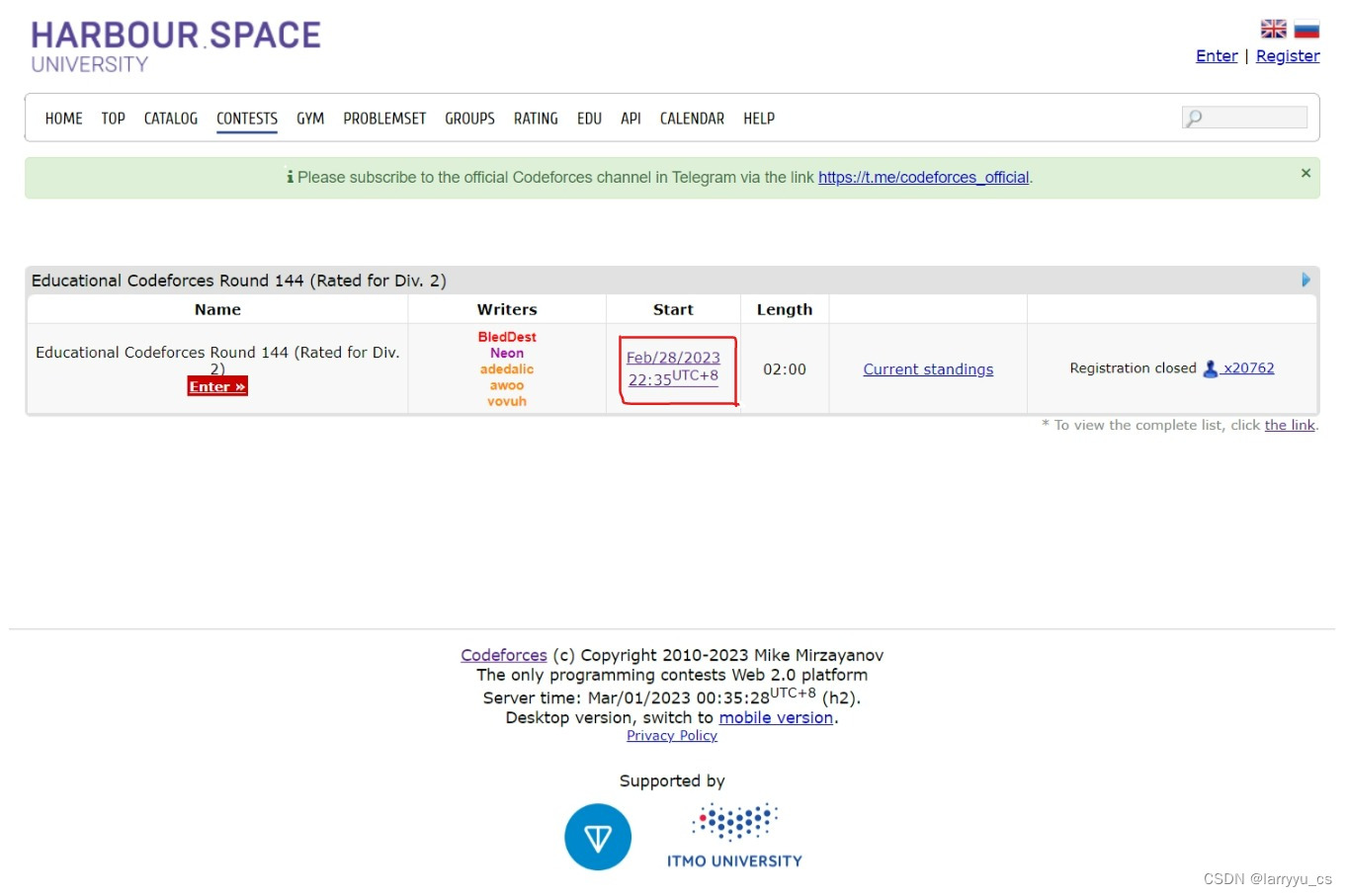Click the Codeforces footer link
This screenshot has width=1347, height=896.
coord(504,655)
